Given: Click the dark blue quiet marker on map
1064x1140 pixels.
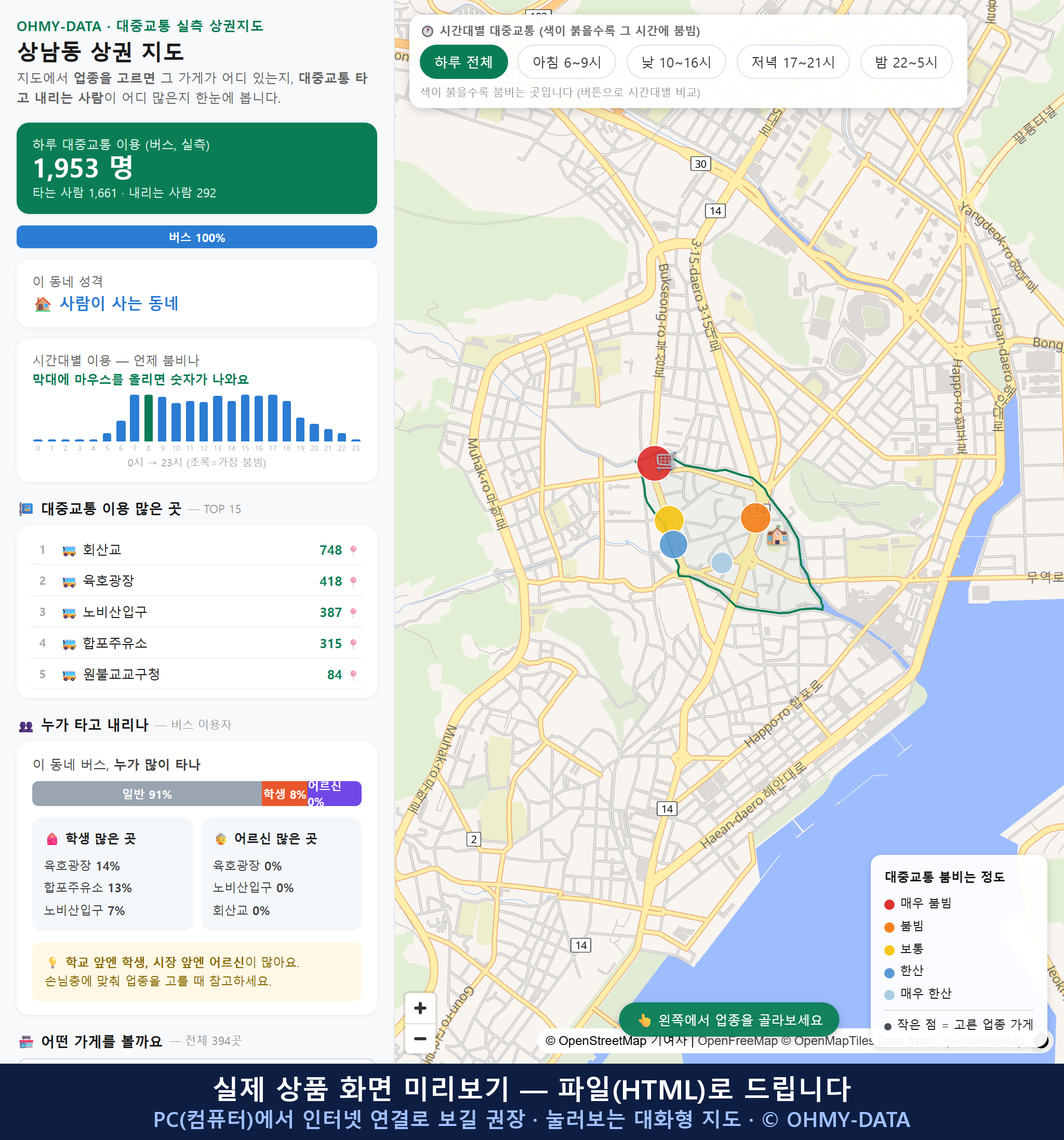Looking at the screenshot, I should (673, 544).
